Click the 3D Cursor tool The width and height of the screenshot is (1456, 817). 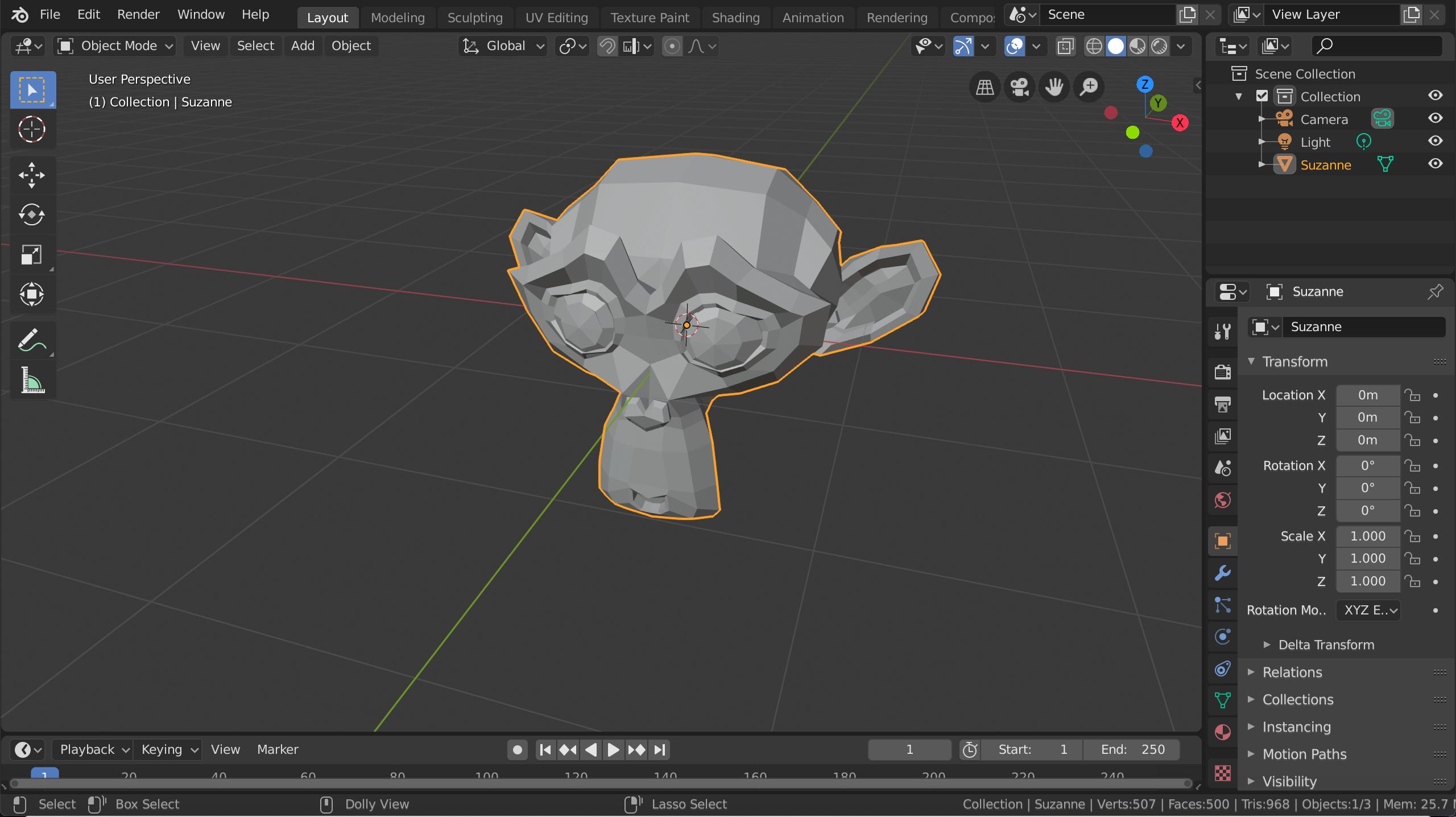click(32, 129)
